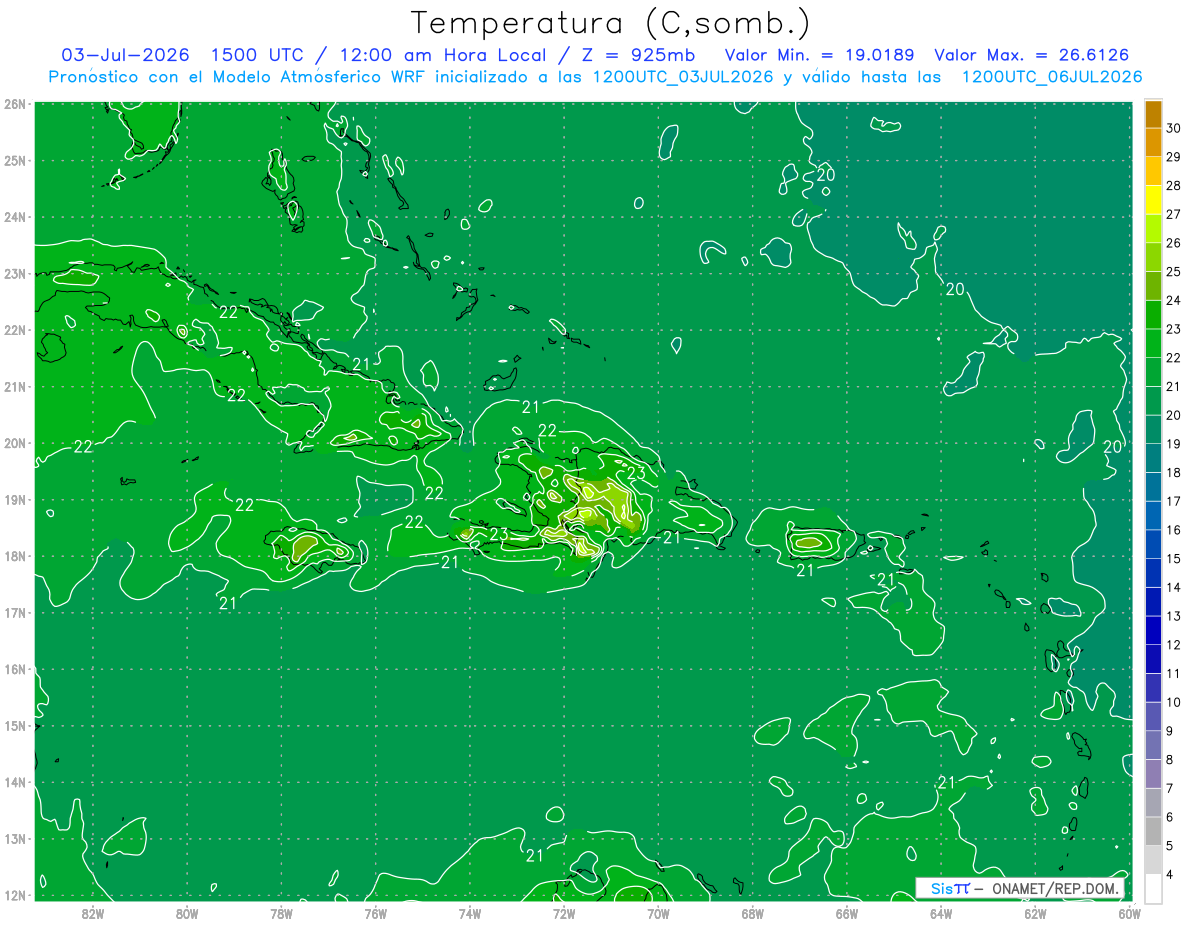Click the 19N latitude axis label
1200x927 pixels.
point(15,499)
